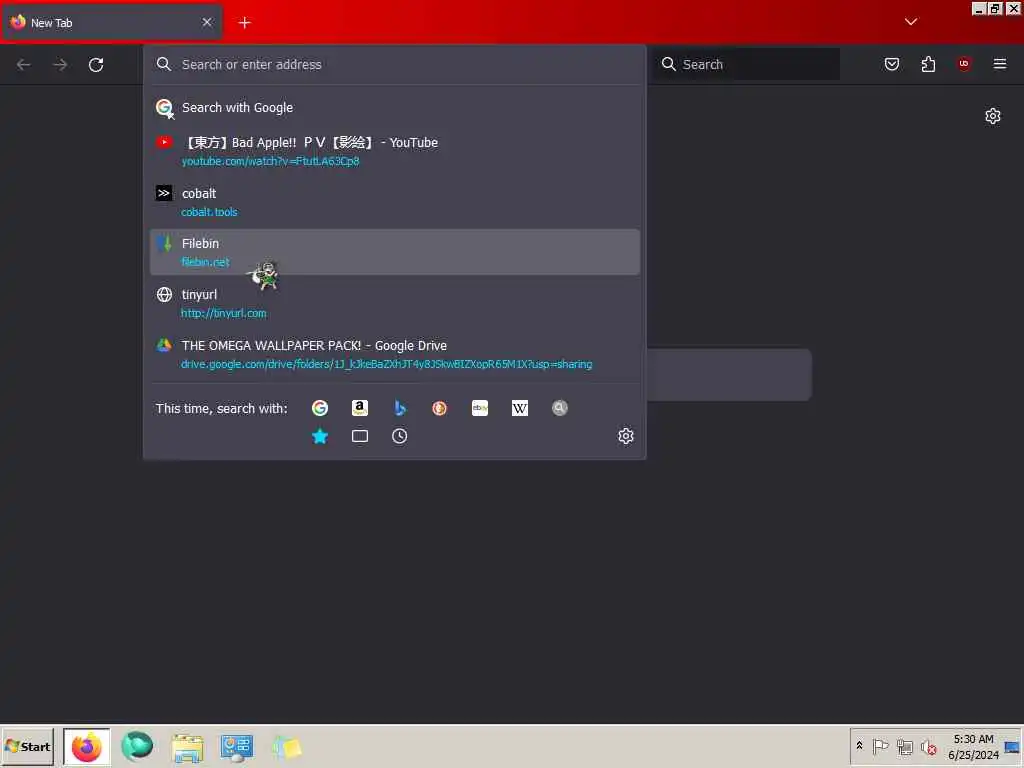1024x768 pixels.
Task: Search this time with Wikipedia icon
Action: 520,408
